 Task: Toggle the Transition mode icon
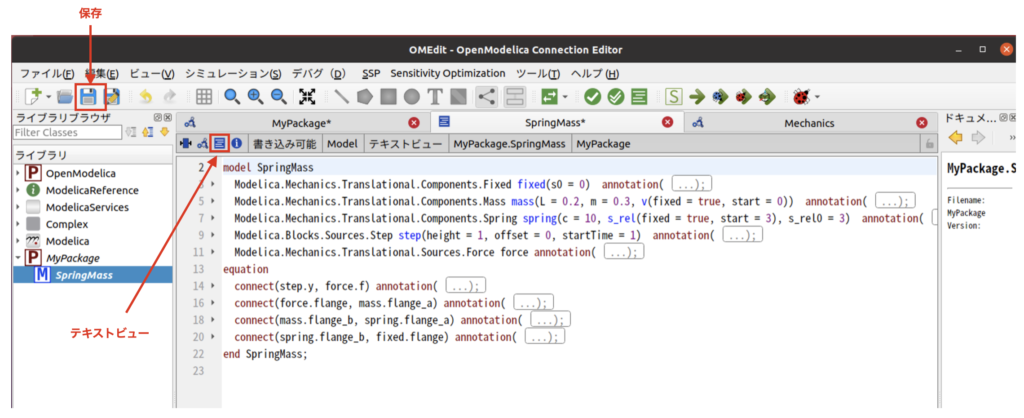pos(516,97)
